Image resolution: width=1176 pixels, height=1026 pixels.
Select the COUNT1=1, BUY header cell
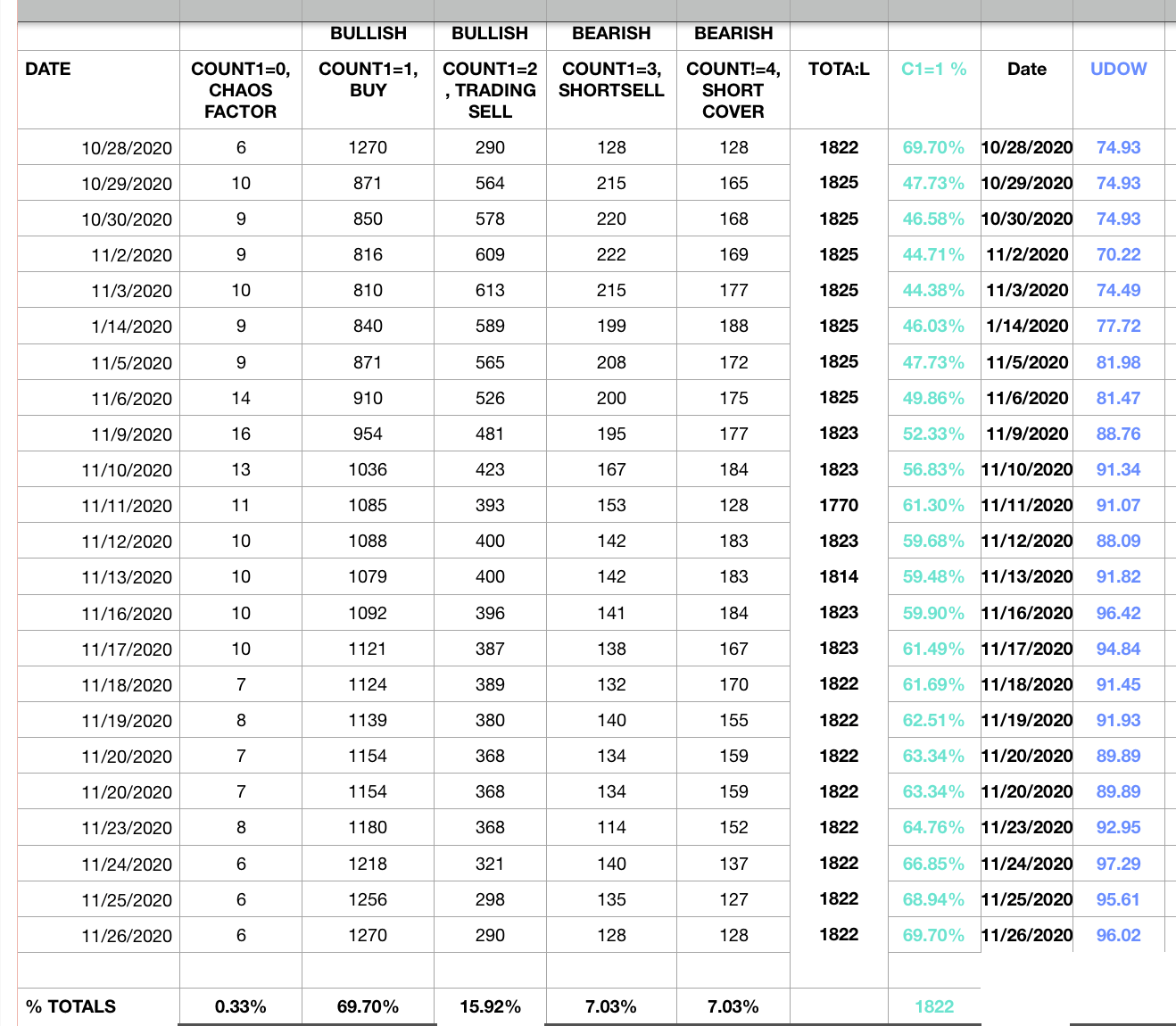368,89
